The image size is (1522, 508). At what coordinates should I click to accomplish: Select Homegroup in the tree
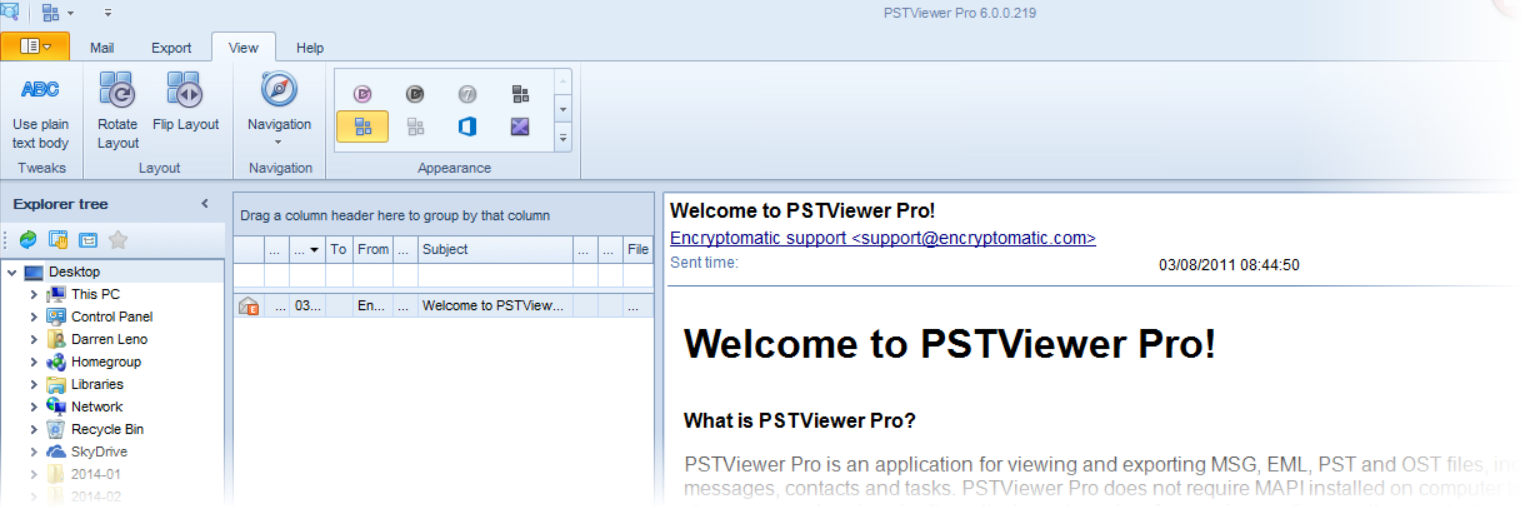[106, 362]
